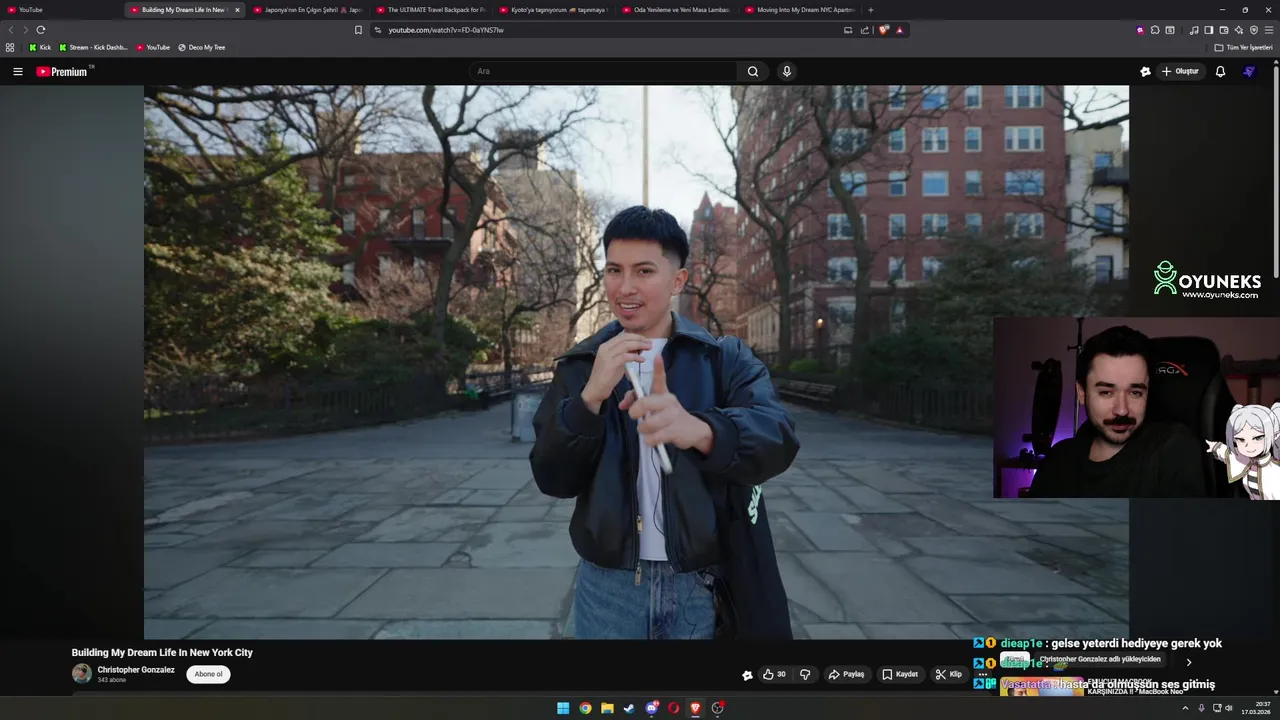The image size is (1280, 720).
Task: Reload the page
Action: pyautogui.click(x=41, y=30)
